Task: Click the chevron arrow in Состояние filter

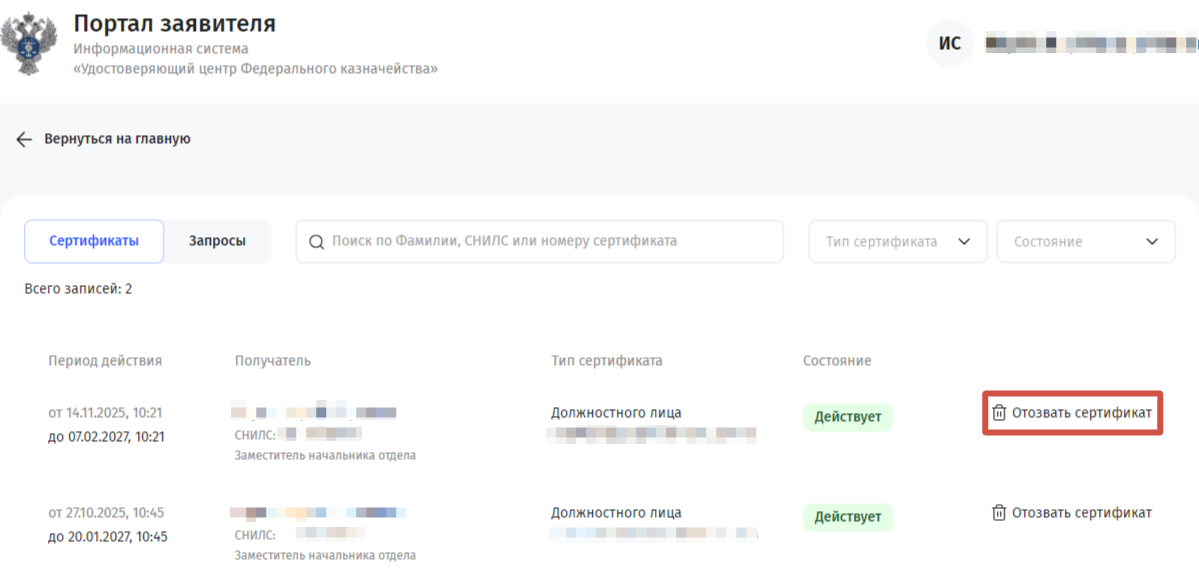Action: tap(1152, 242)
